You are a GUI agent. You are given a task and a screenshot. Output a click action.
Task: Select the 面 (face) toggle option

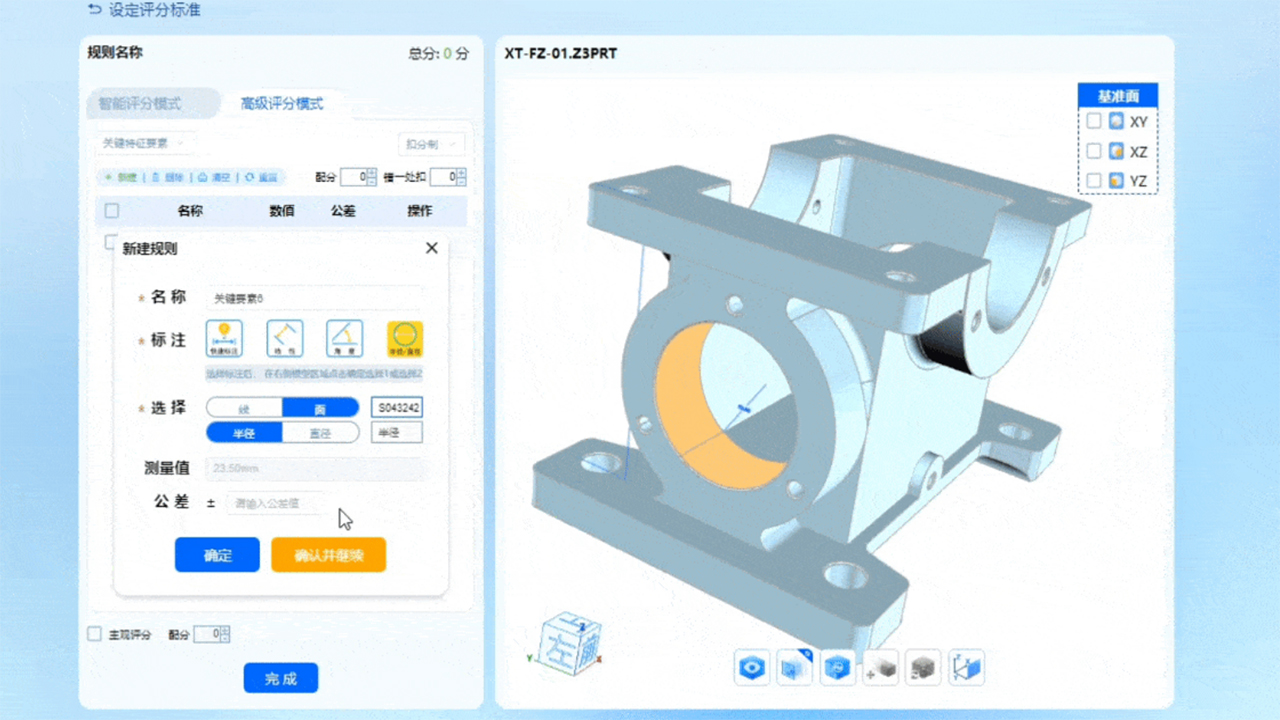320,407
